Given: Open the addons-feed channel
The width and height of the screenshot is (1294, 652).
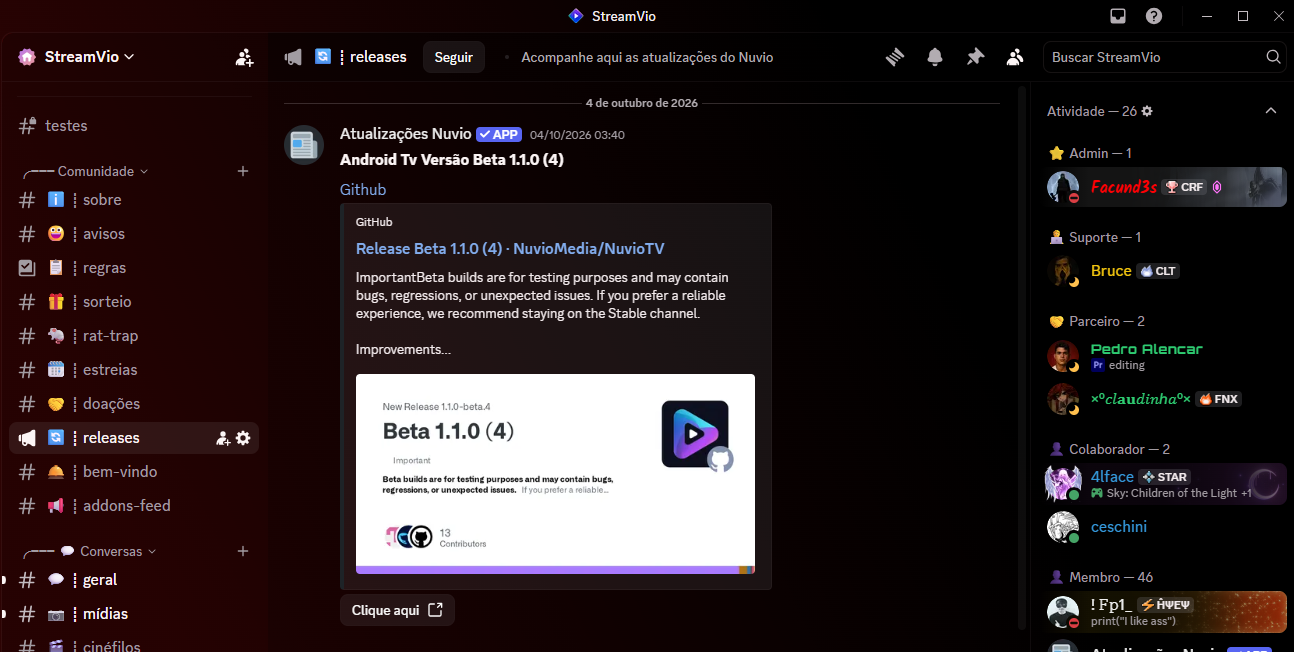Looking at the screenshot, I should pyautogui.click(x=134, y=506).
